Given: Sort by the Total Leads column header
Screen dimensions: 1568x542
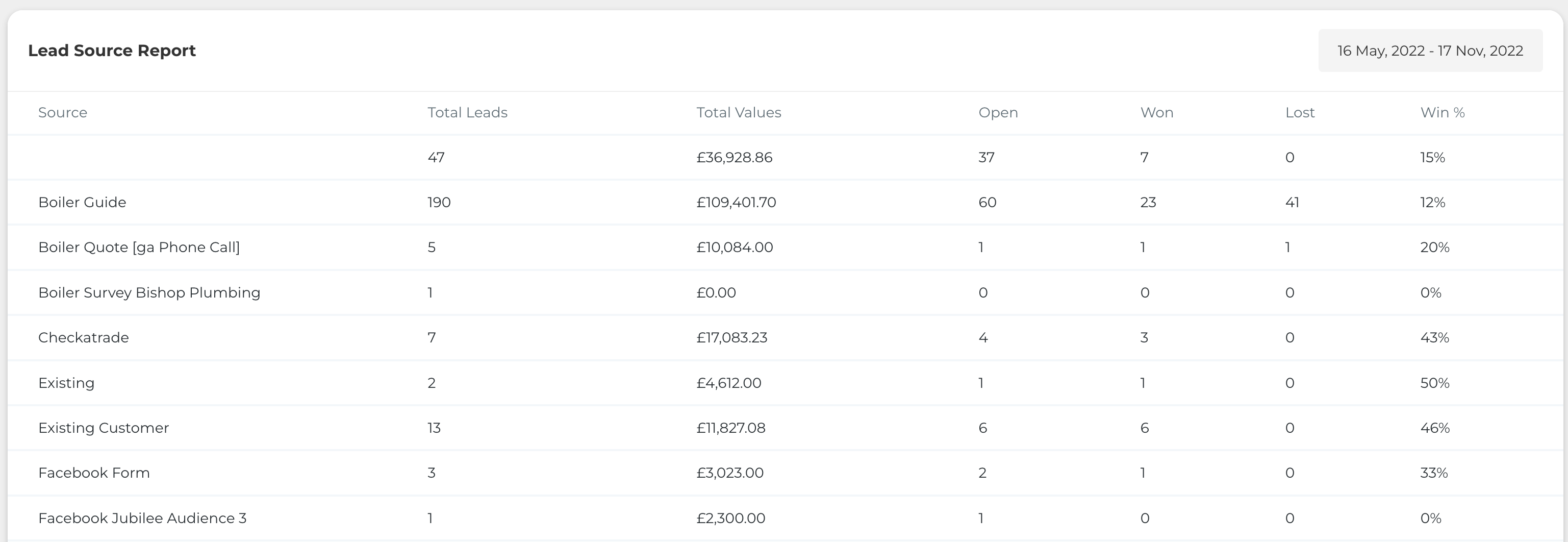Looking at the screenshot, I should [467, 113].
